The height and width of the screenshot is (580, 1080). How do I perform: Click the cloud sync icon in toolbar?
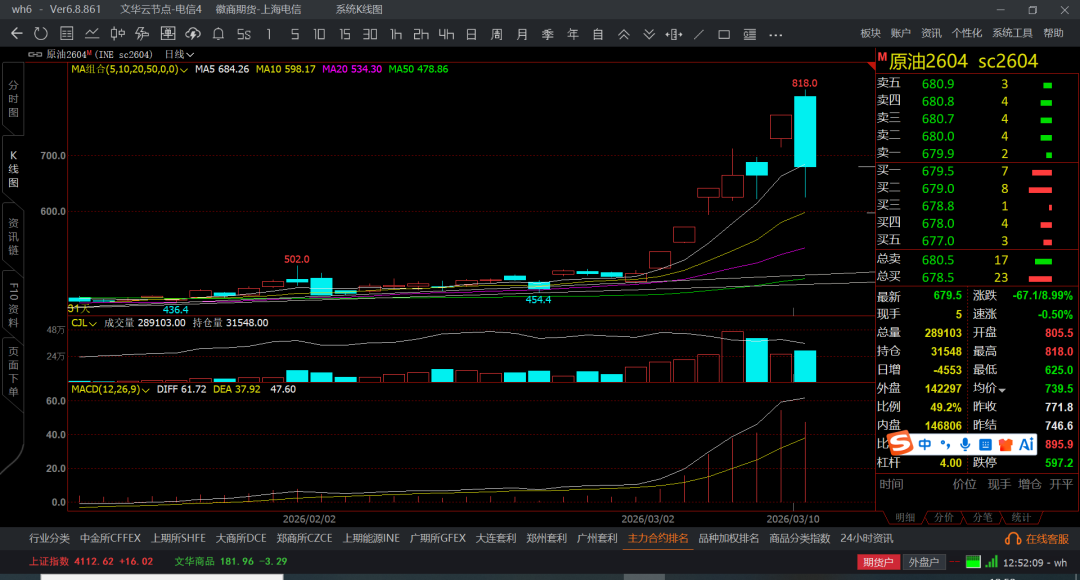193,34
